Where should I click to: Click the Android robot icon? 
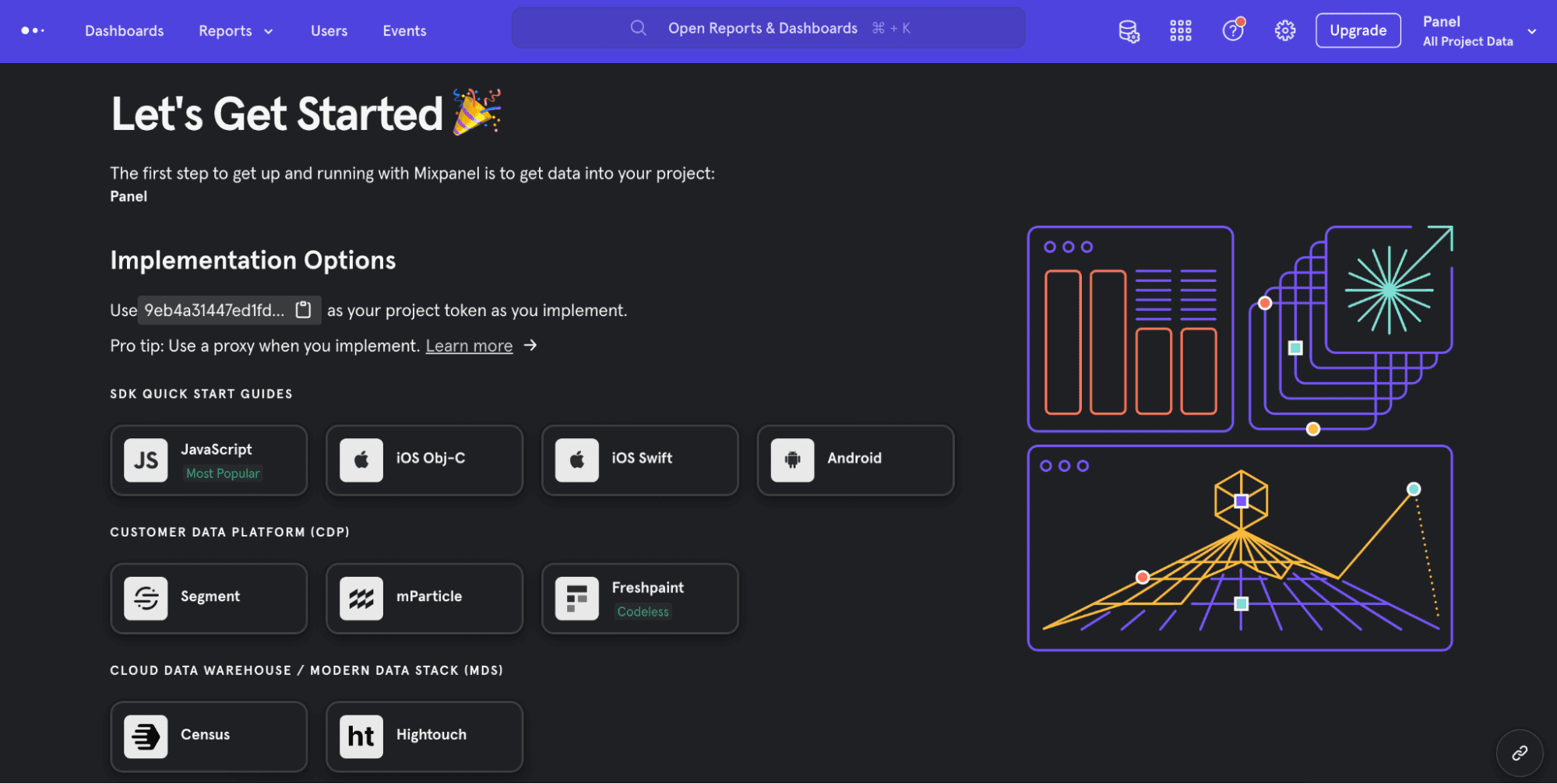click(x=793, y=460)
